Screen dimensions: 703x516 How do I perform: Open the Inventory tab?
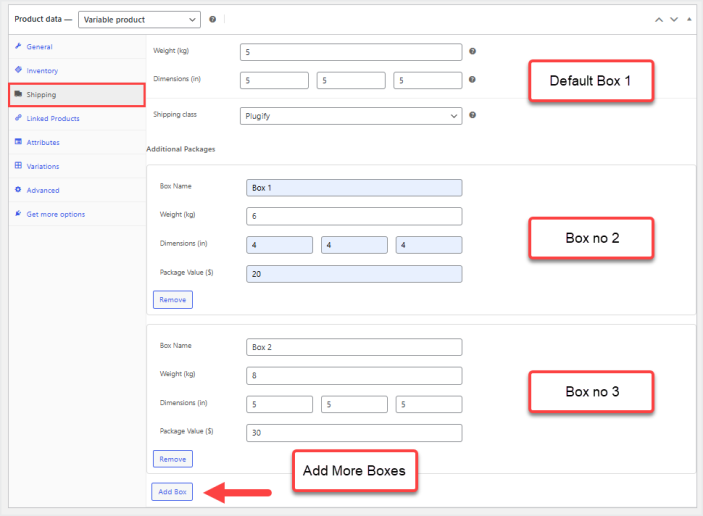pos(77,70)
